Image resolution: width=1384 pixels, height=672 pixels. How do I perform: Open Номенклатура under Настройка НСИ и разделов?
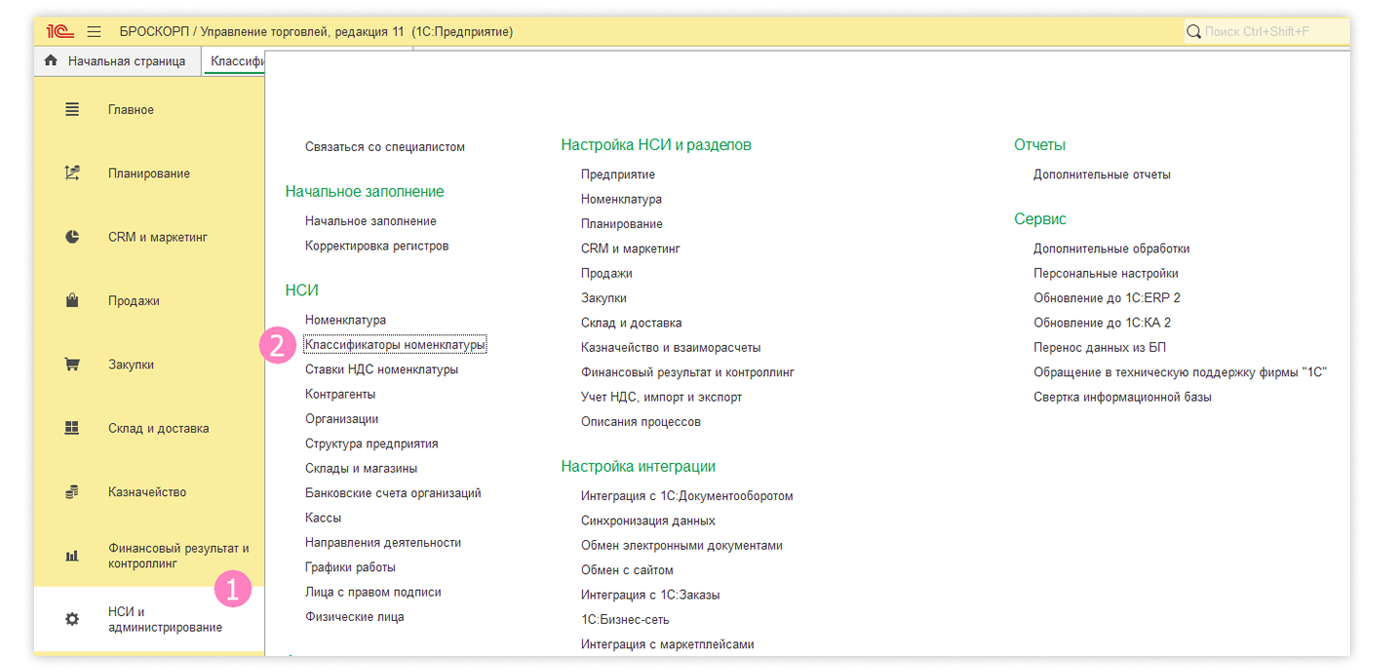pos(621,199)
